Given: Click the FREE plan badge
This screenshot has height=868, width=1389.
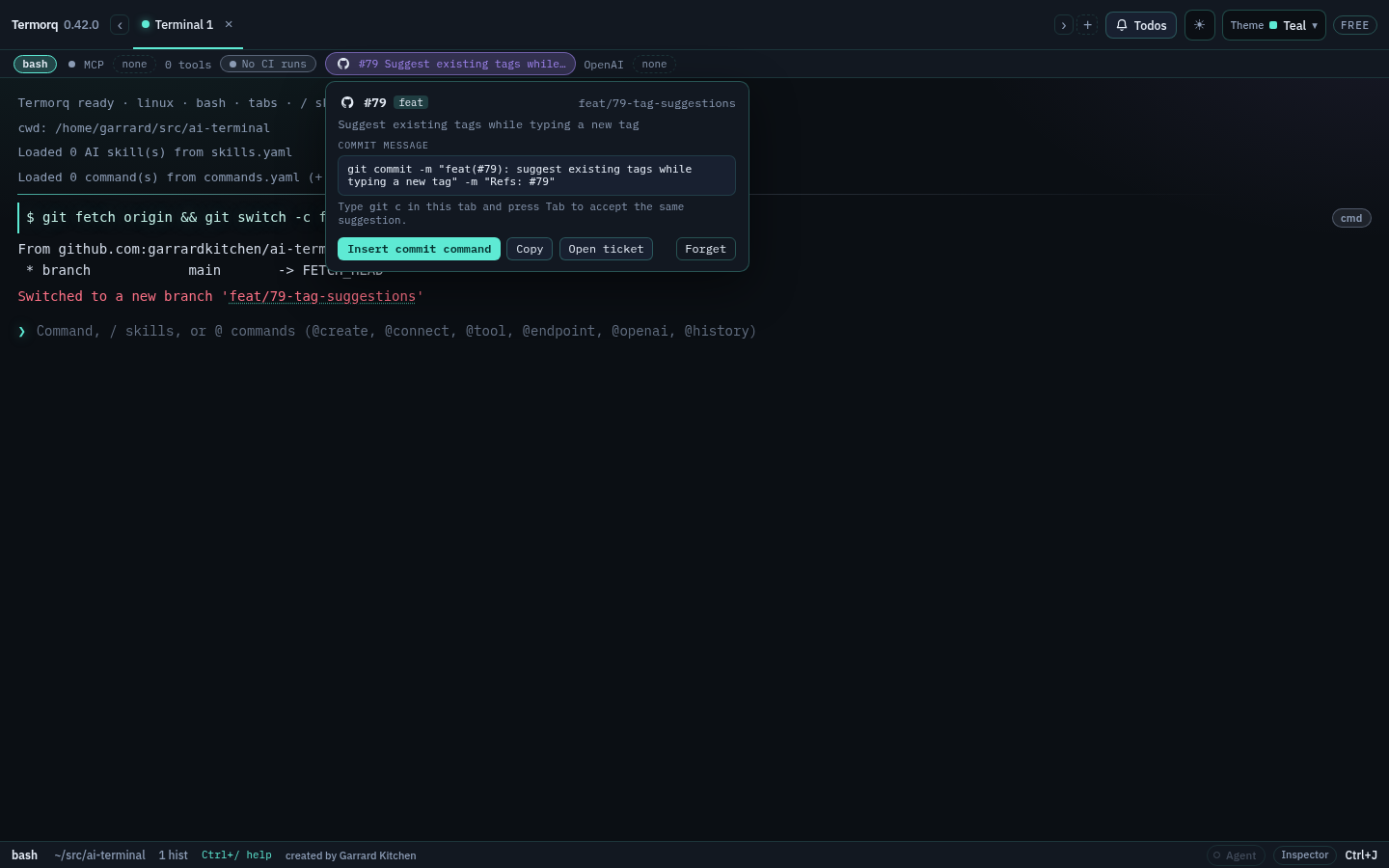Looking at the screenshot, I should coord(1354,25).
